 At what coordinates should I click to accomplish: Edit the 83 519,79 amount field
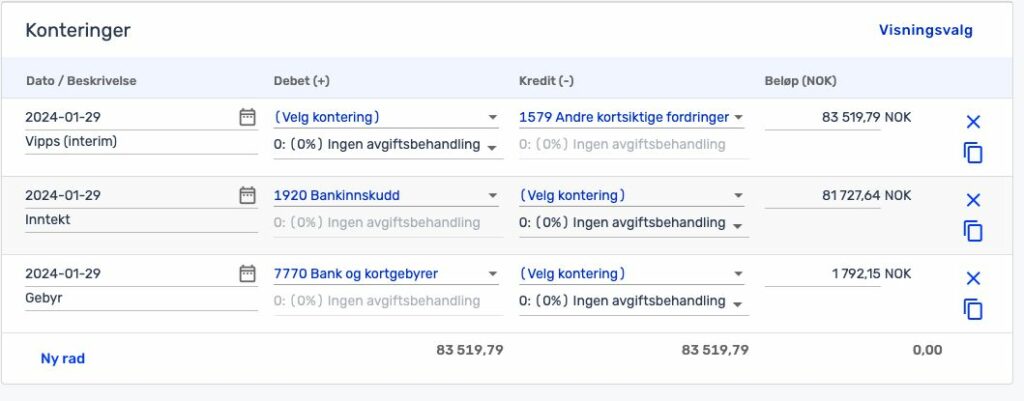823,117
